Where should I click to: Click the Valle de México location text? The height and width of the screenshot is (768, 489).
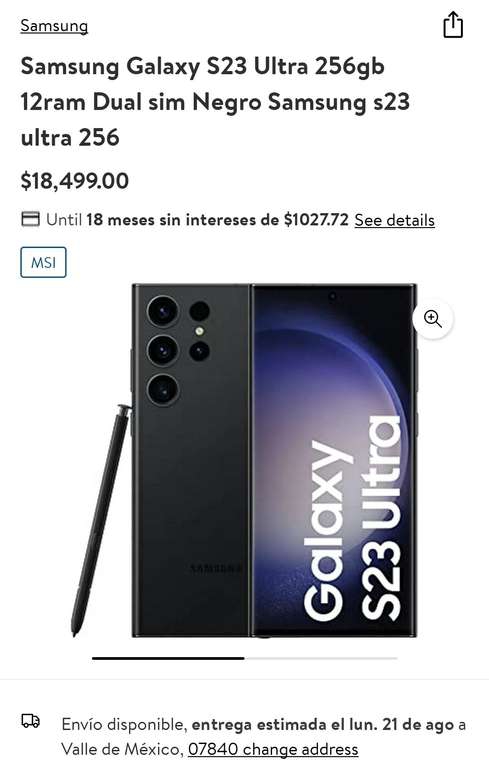[122, 749]
